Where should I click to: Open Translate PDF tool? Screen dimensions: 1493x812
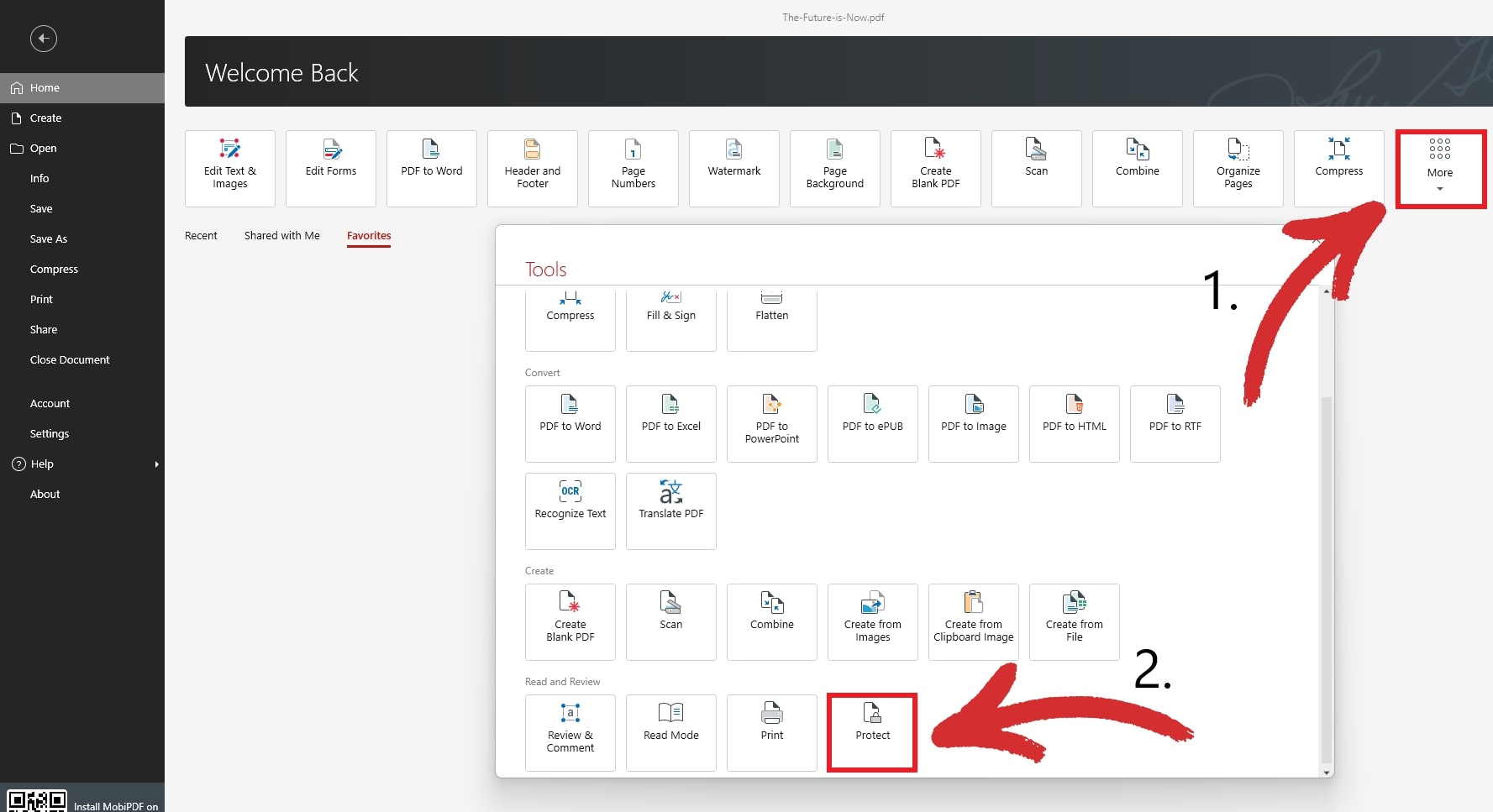pyautogui.click(x=671, y=511)
